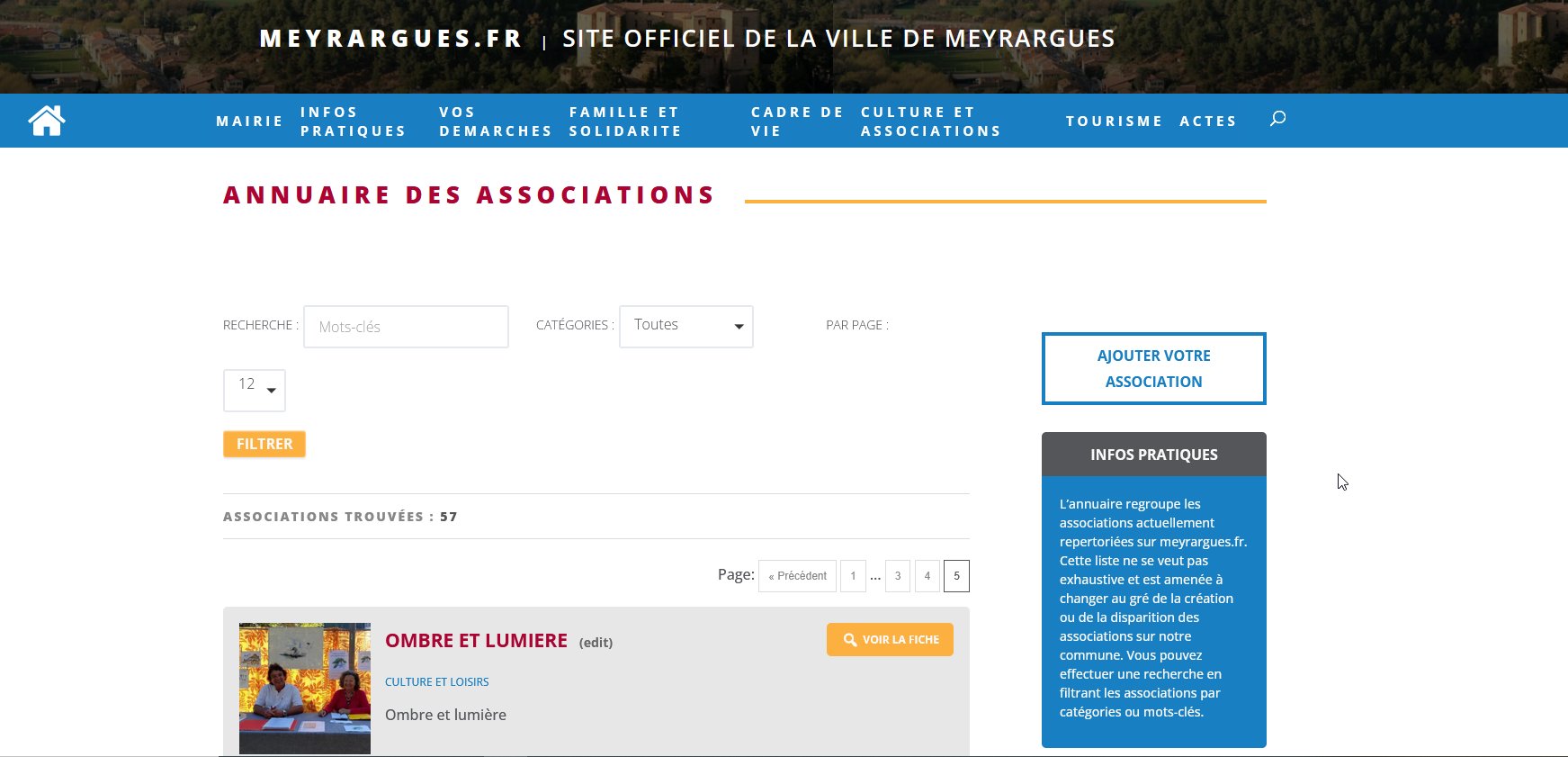Viewport: 1568px width, 757px height.
Task: Click AJOUTER VOTRE ASSOCIATION button
Action: 1153,368
